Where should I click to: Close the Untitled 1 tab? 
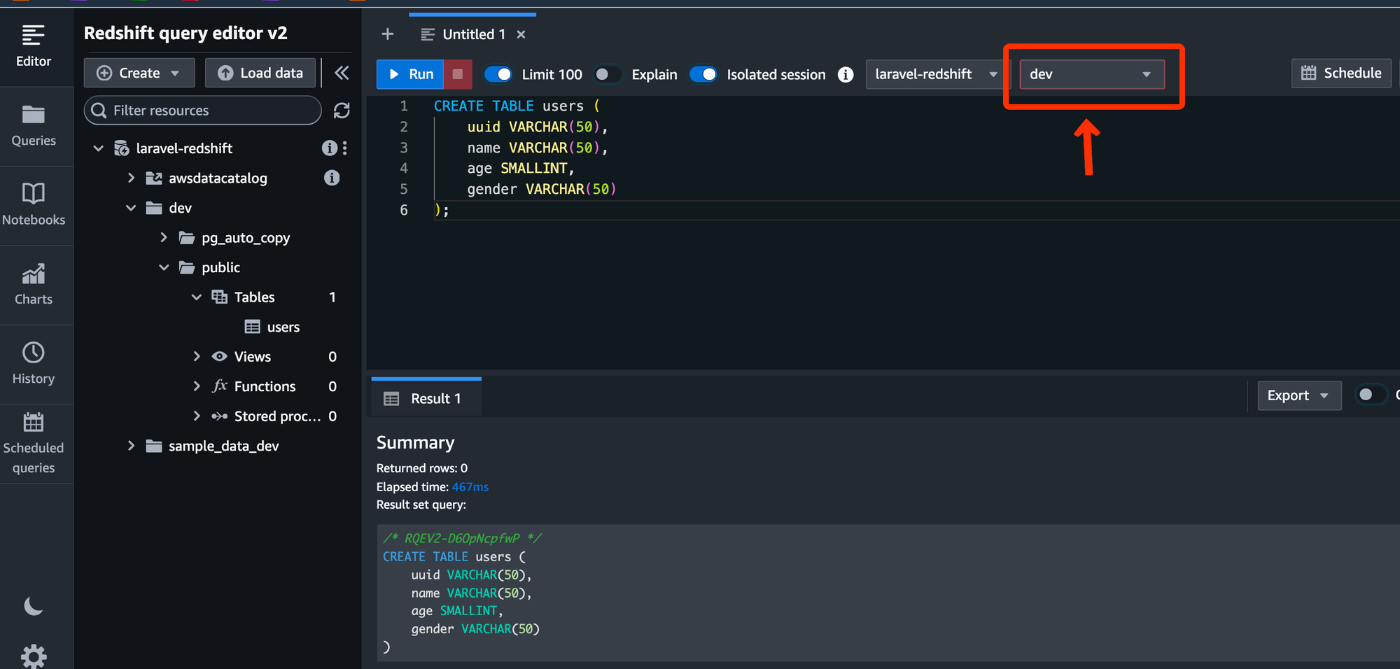point(521,34)
